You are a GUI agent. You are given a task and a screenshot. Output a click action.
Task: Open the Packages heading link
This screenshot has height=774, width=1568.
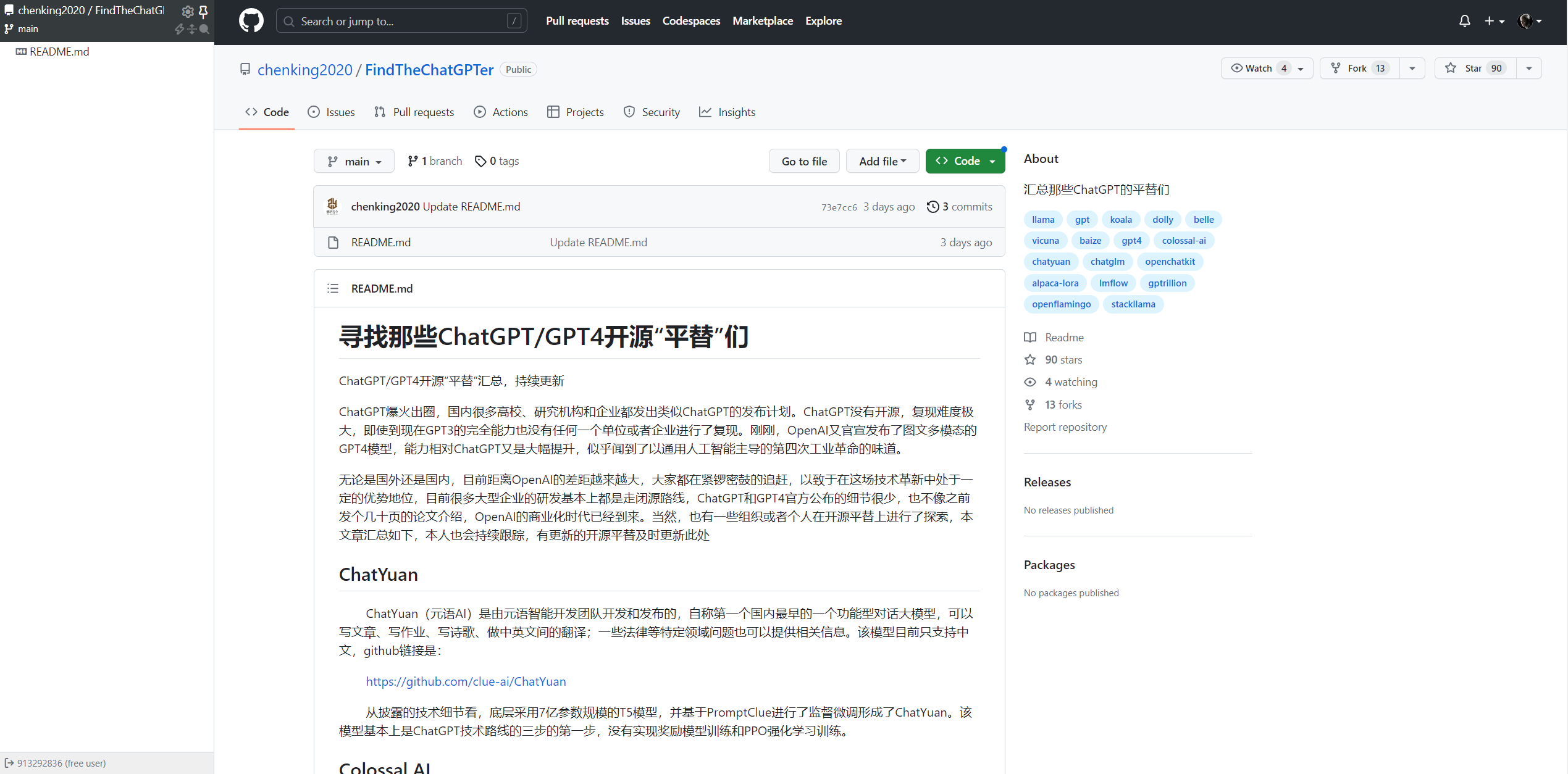pyautogui.click(x=1049, y=565)
